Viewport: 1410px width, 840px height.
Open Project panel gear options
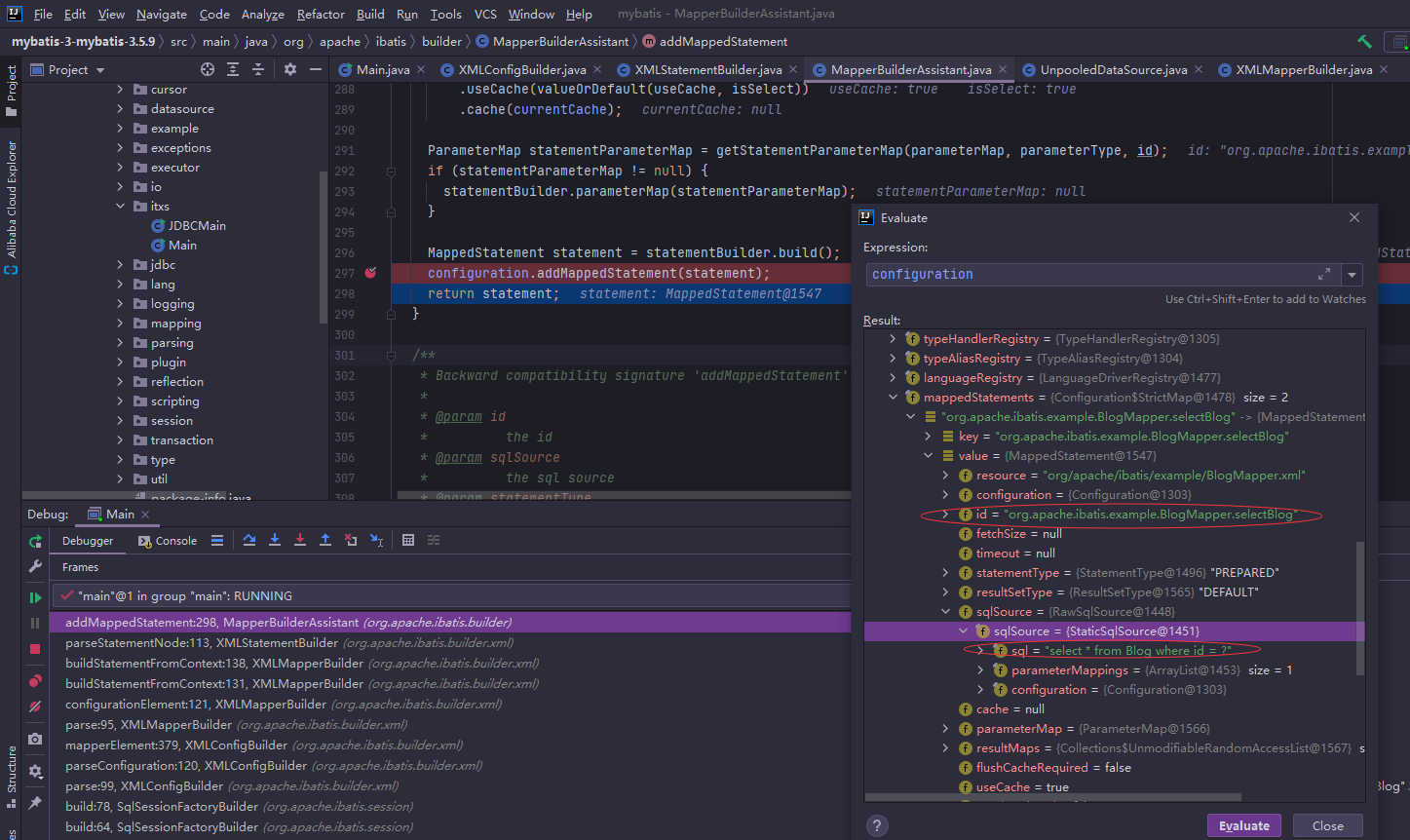tap(290, 69)
